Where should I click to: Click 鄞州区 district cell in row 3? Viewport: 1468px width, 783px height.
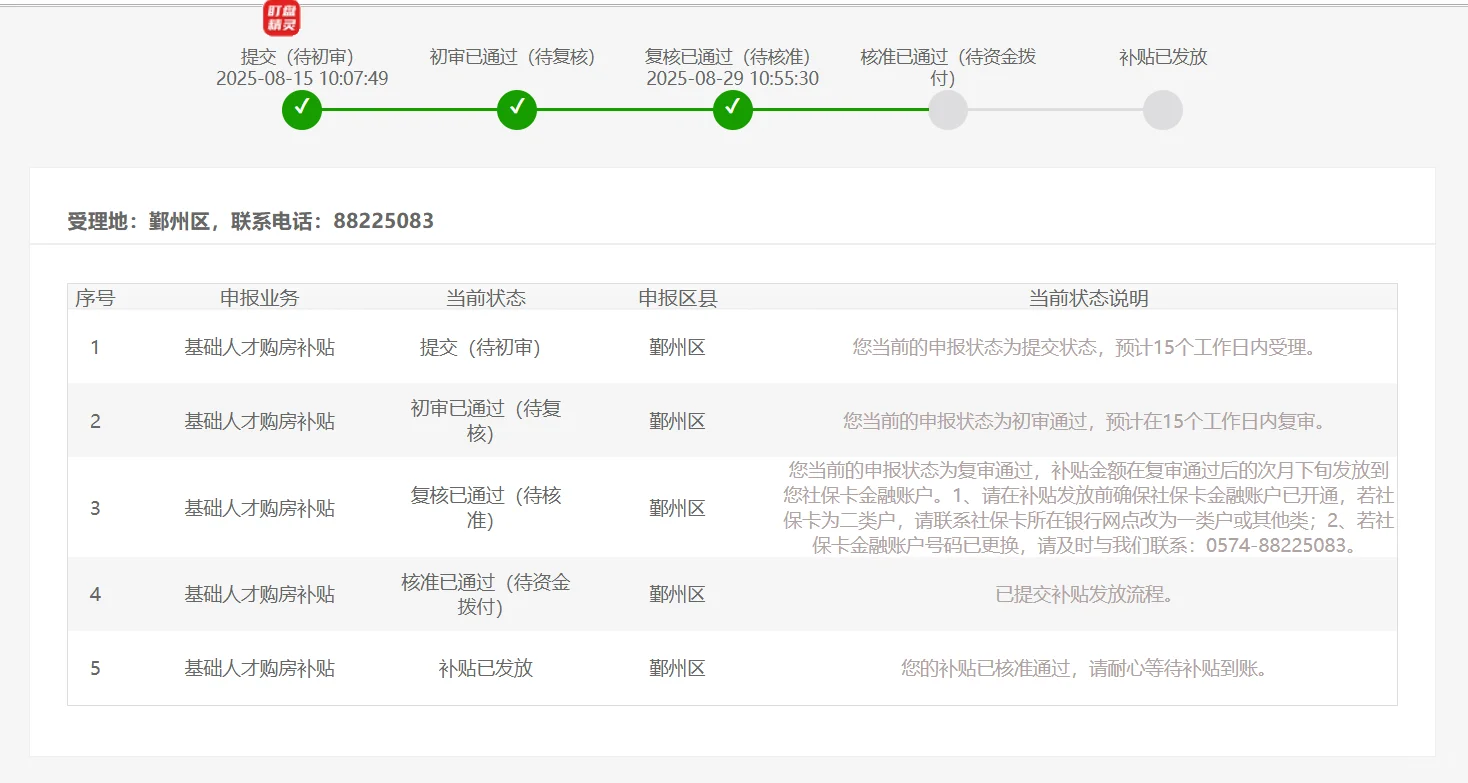678,508
